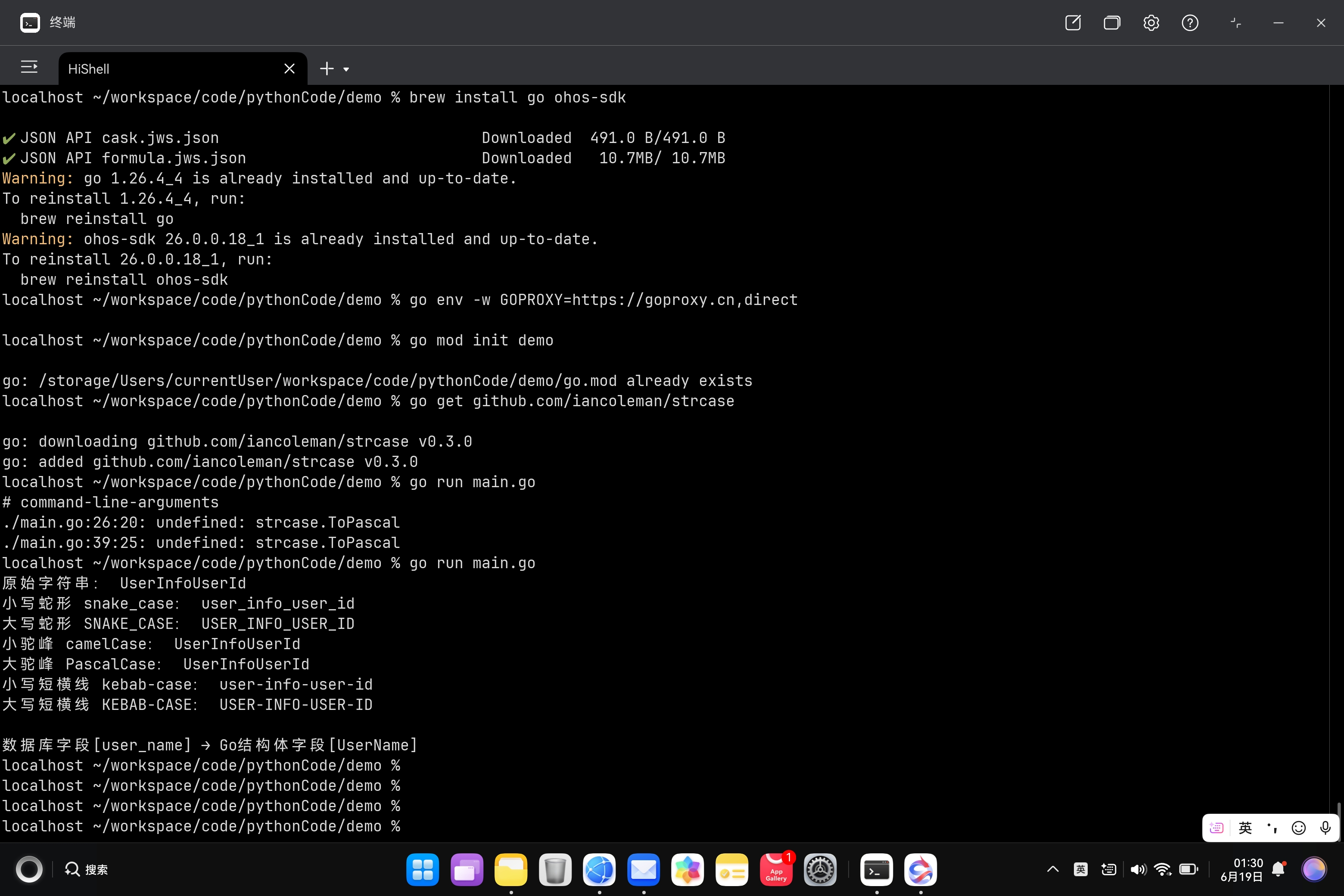Screen dimensions: 1344x896
Task: Click the 'brew install go ohos-sdk' command text
Action: tap(518, 98)
